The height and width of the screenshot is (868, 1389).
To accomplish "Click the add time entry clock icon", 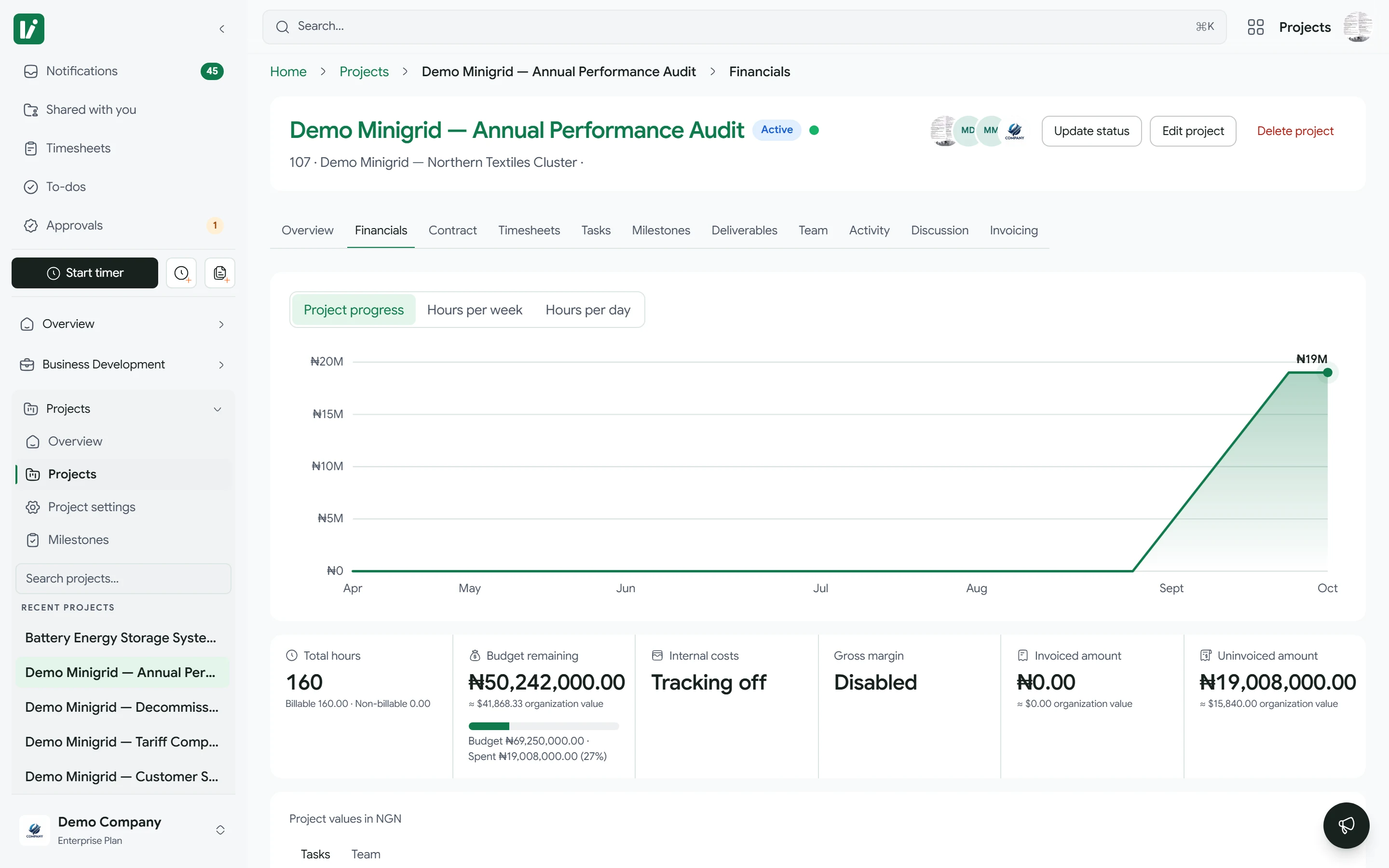I will tap(181, 272).
